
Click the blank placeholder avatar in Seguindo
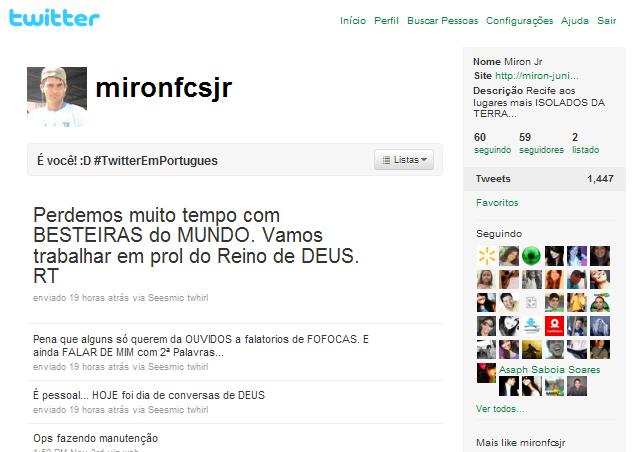pyautogui.click(x=531, y=303)
